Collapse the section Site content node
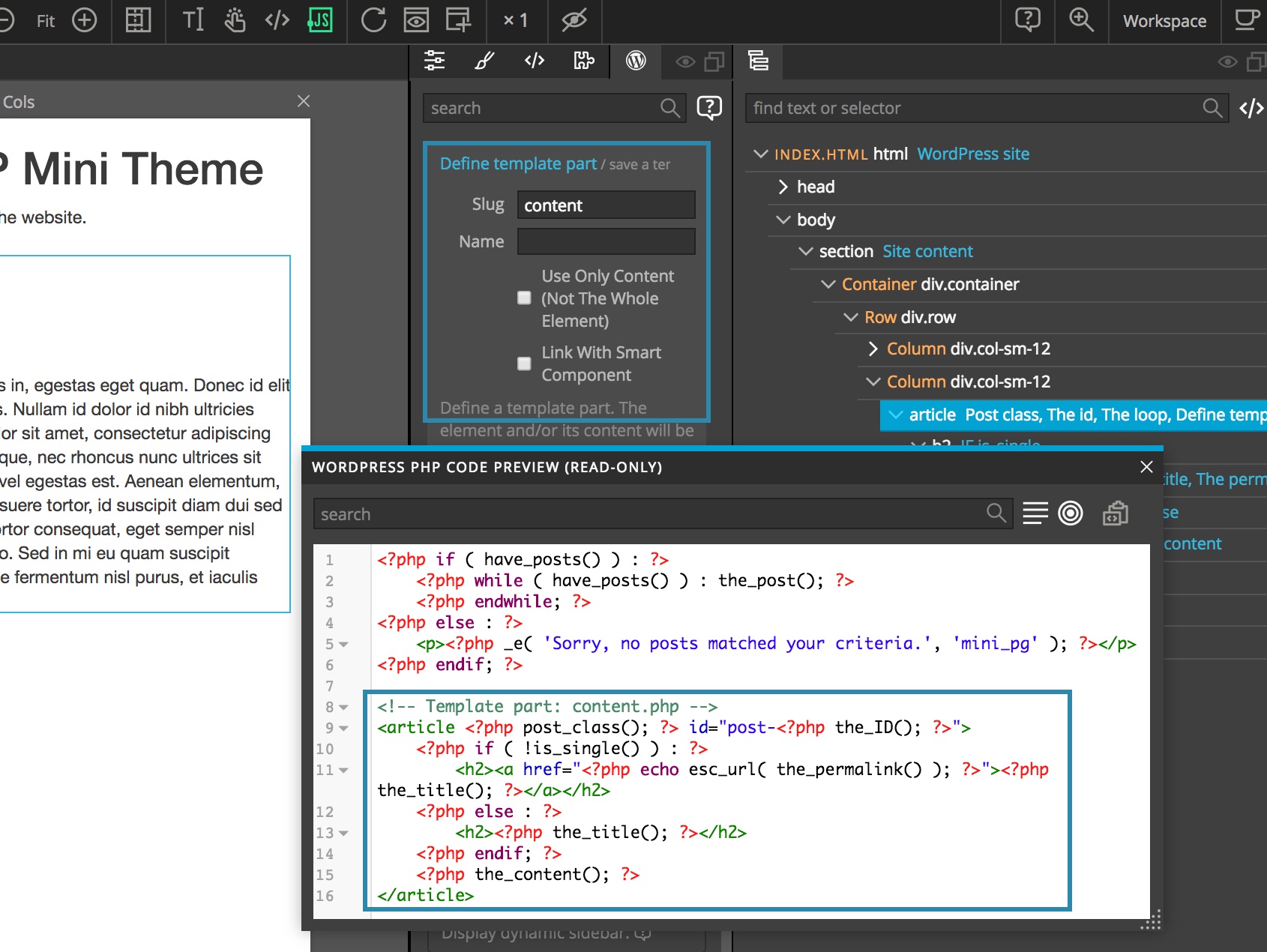This screenshot has width=1267, height=952. 805,251
